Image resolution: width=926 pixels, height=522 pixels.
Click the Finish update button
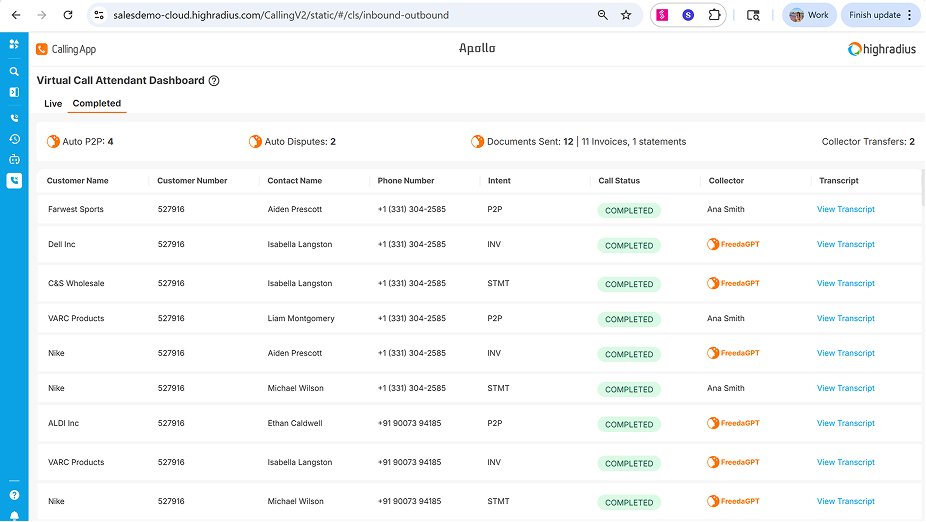tap(874, 15)
